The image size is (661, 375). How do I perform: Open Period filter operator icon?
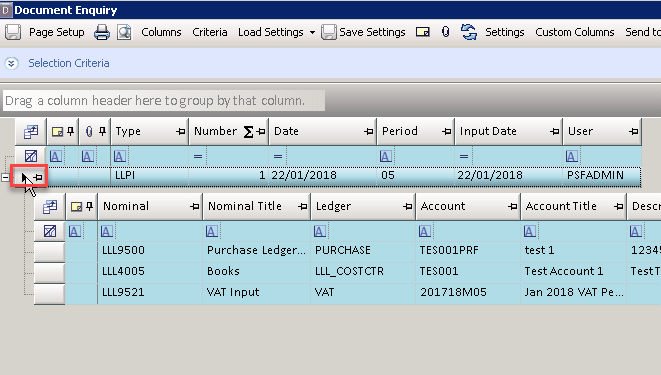click(386, 157)
